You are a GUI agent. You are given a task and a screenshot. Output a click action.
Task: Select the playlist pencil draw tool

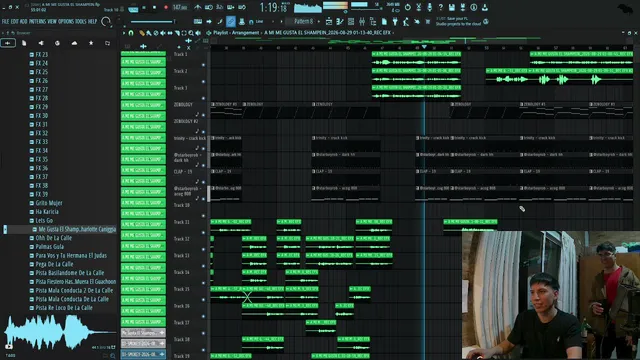[x=142, y=33]
